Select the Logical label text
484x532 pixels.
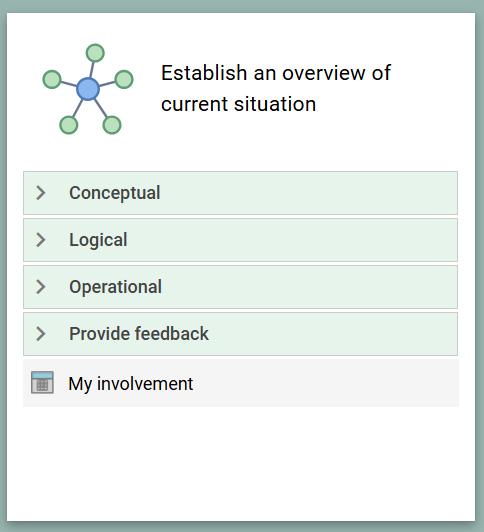pos(98,240)
